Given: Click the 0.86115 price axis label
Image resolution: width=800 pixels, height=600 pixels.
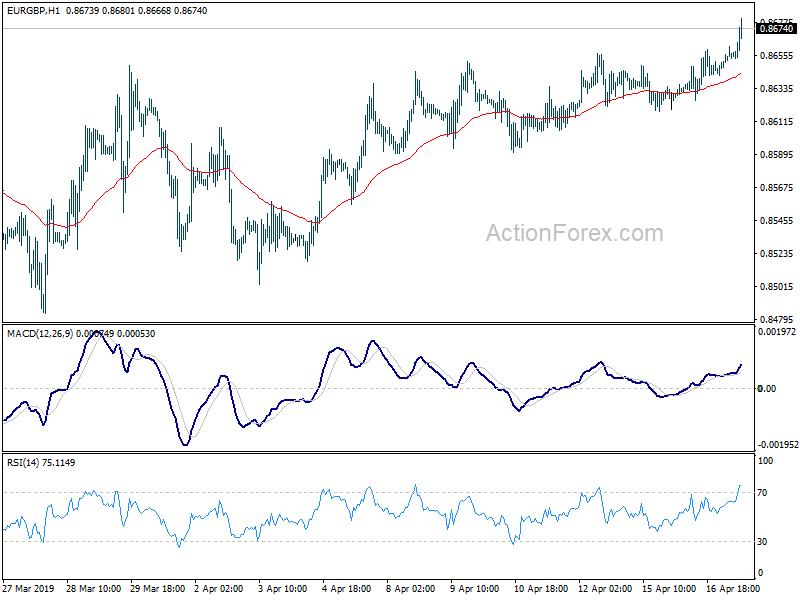Looking at the screenshot, I should 777,121.
